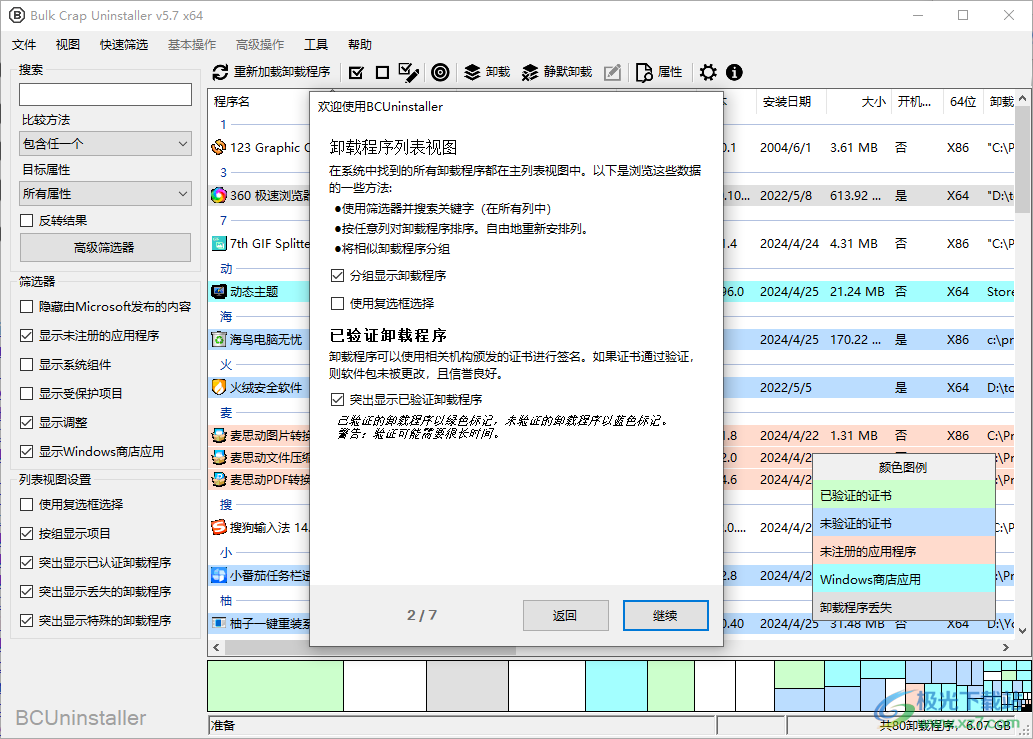Uncheck 分组显示卸载程序 in welcome dialog
The height and width of the screenshot is (739, 1033).
[337, 276]
